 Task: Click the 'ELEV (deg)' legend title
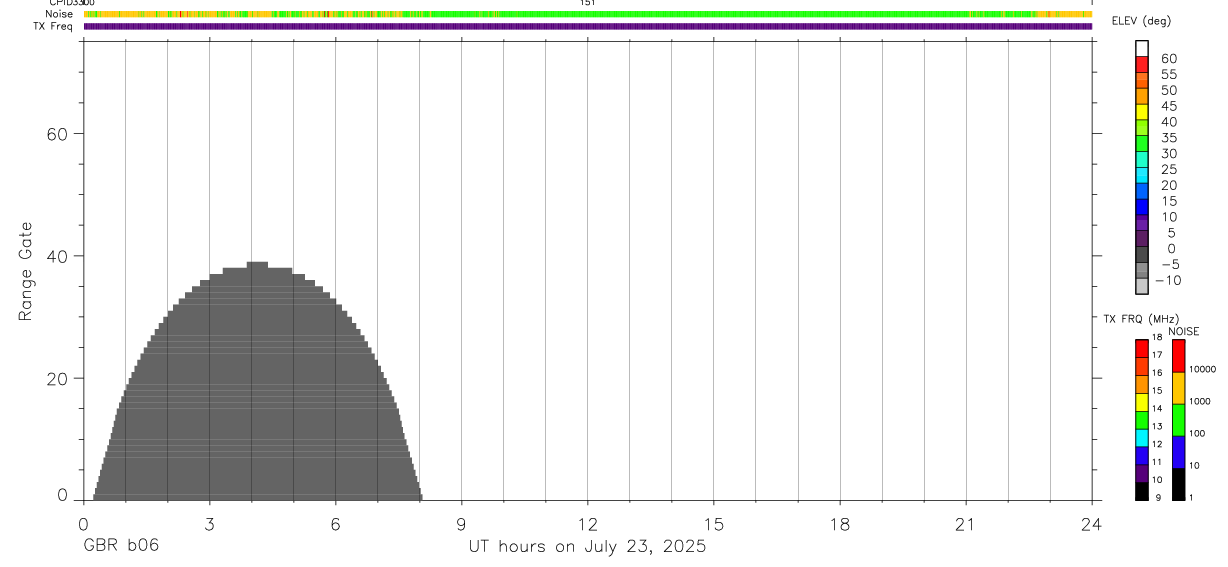point(1141,21)
